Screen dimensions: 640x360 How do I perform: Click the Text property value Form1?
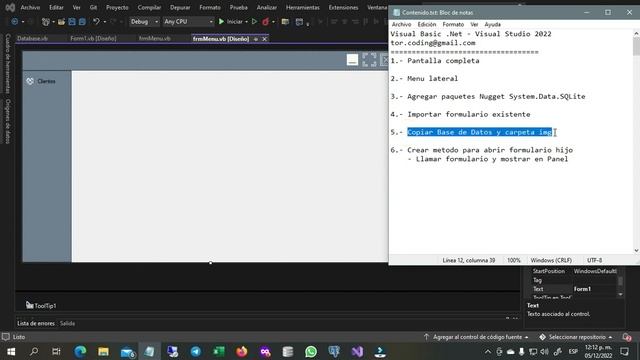(582, 289)
